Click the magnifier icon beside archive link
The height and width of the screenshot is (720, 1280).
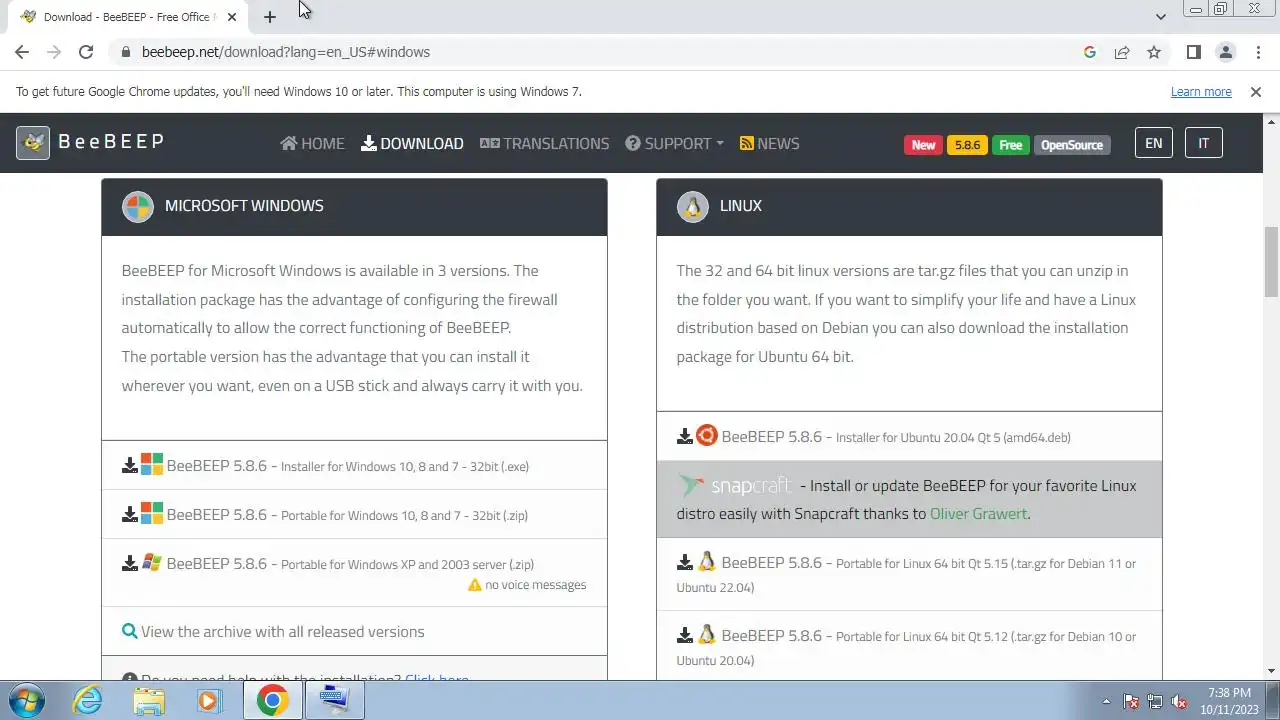130,632
